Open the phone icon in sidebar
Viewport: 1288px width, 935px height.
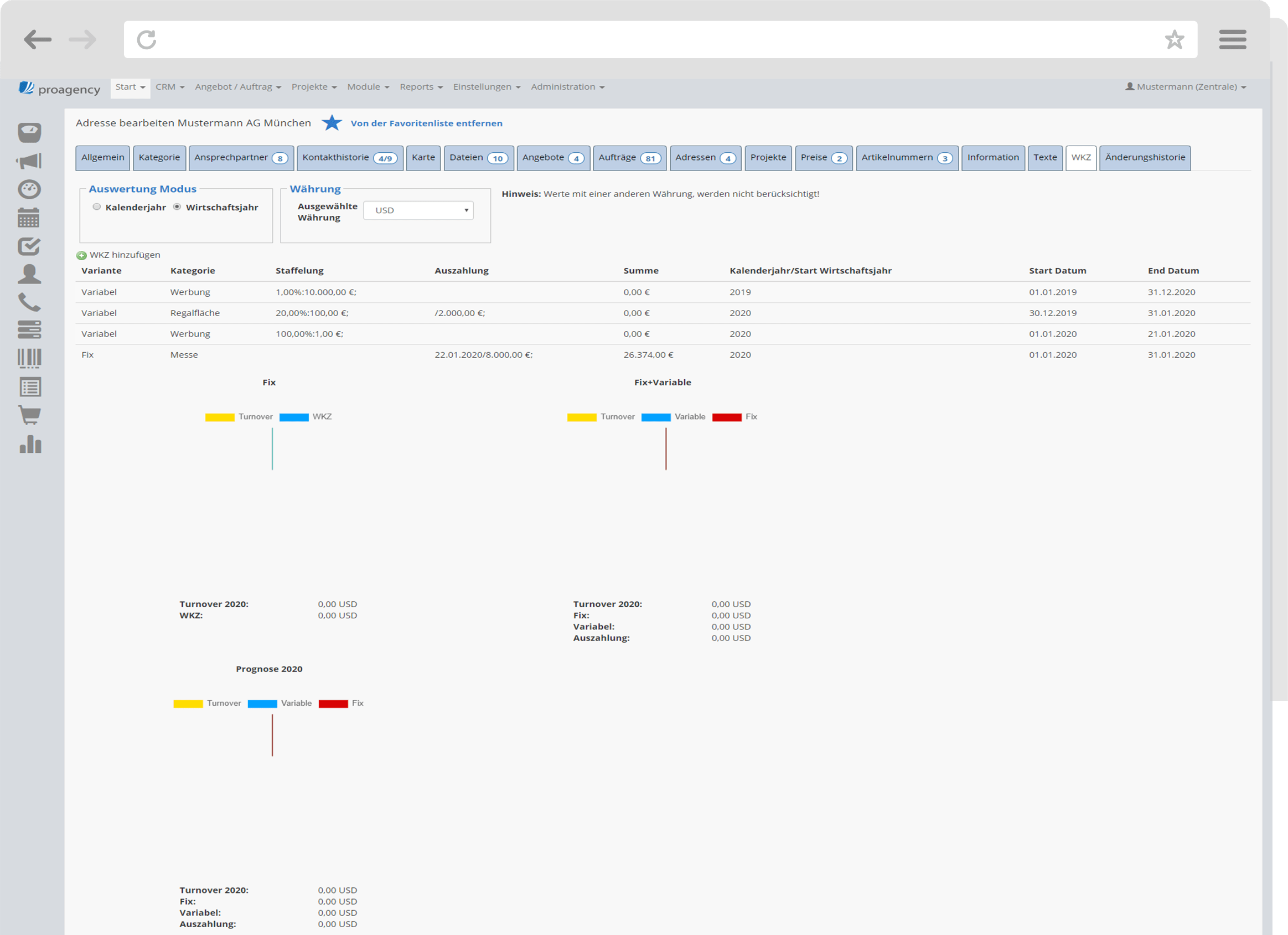click(x=29, y=302)
